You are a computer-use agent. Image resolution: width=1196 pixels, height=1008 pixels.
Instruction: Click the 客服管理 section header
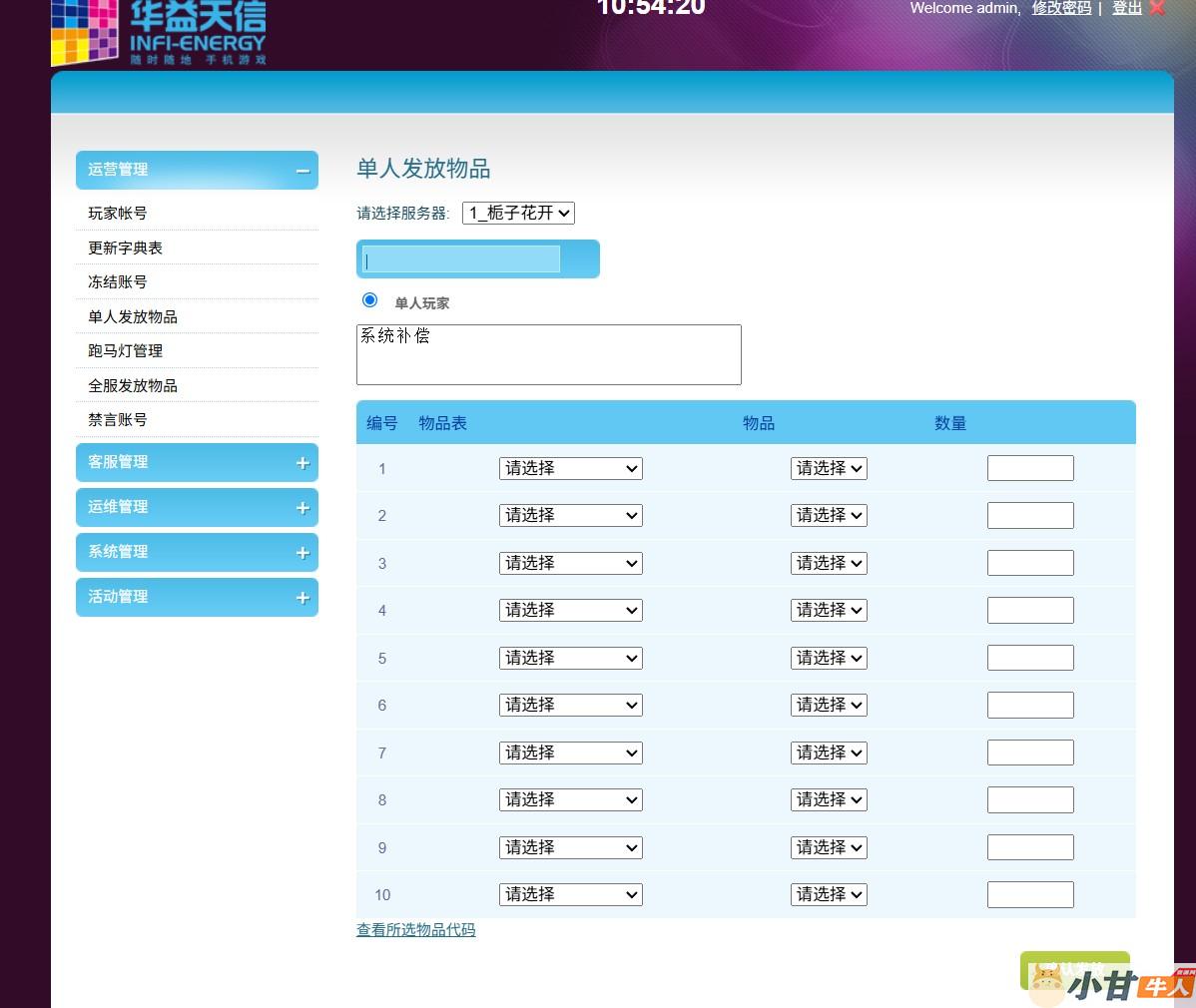click(197, 463)
